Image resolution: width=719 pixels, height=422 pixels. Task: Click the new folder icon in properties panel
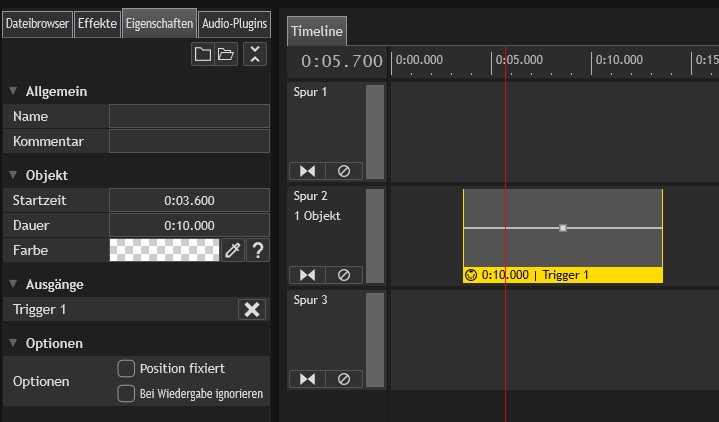point(203,55)
